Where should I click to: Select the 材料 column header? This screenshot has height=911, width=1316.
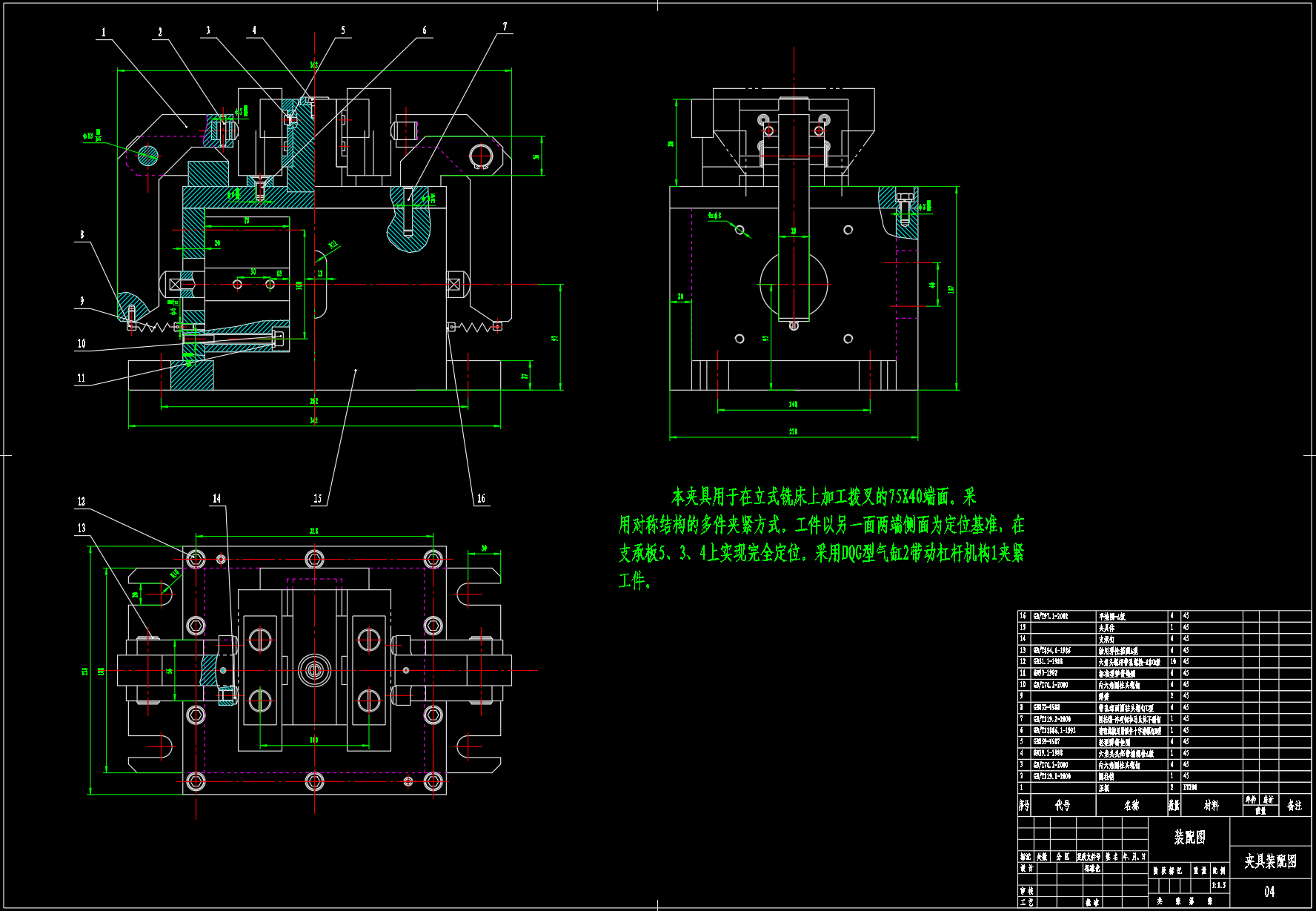coord(1211,805)
